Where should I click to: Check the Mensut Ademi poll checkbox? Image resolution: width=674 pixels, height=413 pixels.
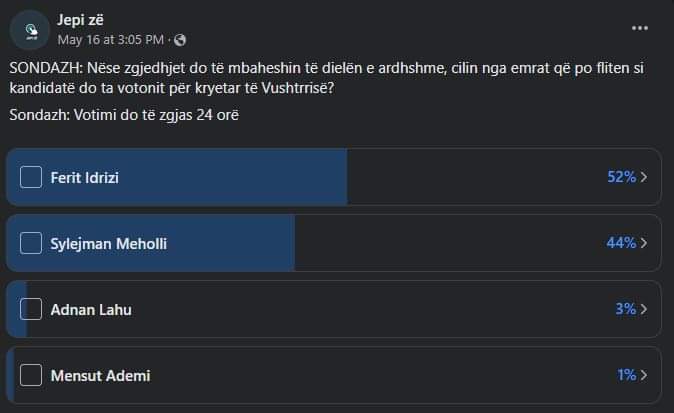tap(31, 375)
